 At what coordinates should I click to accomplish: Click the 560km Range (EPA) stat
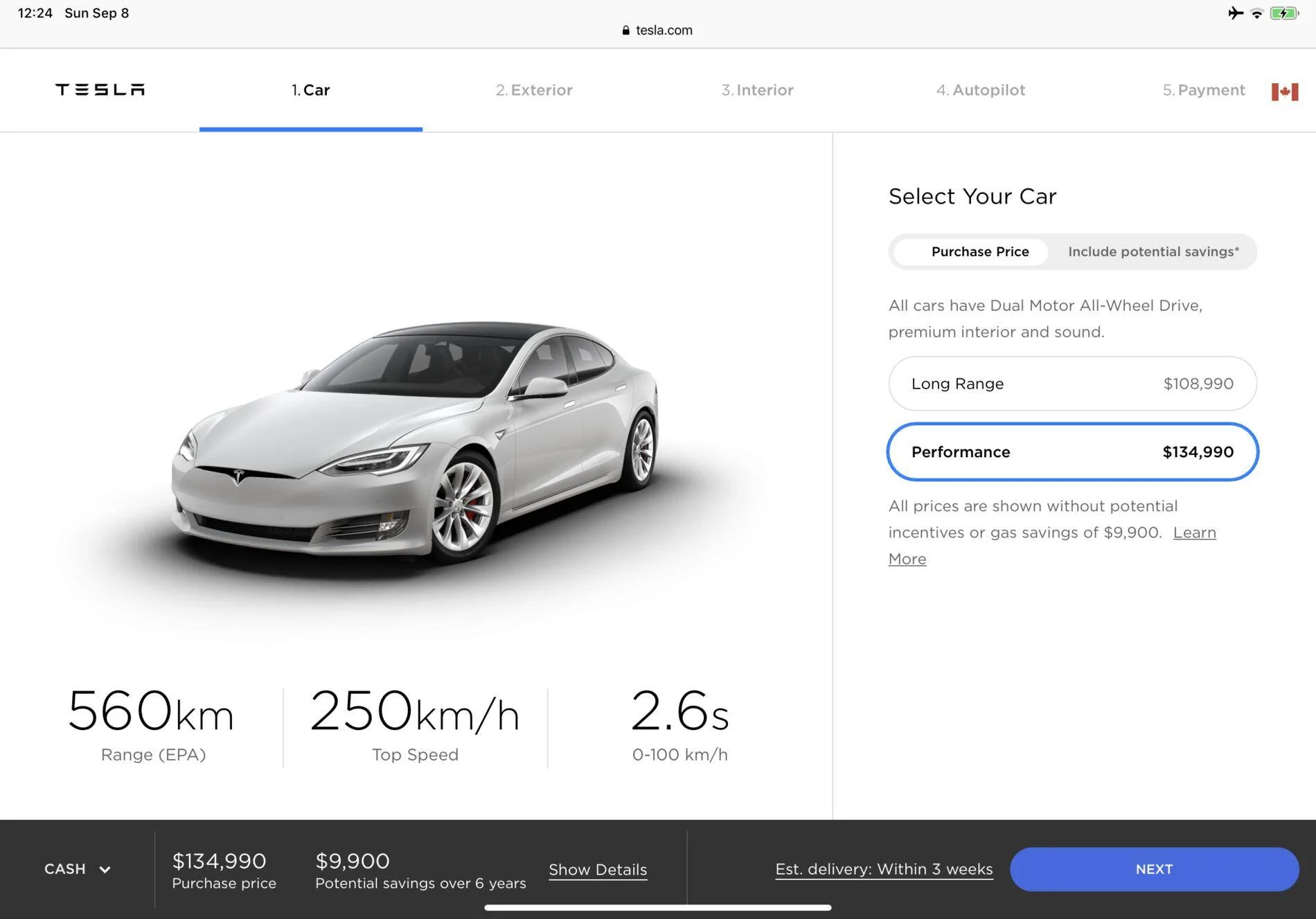click(x=152, y=725)
